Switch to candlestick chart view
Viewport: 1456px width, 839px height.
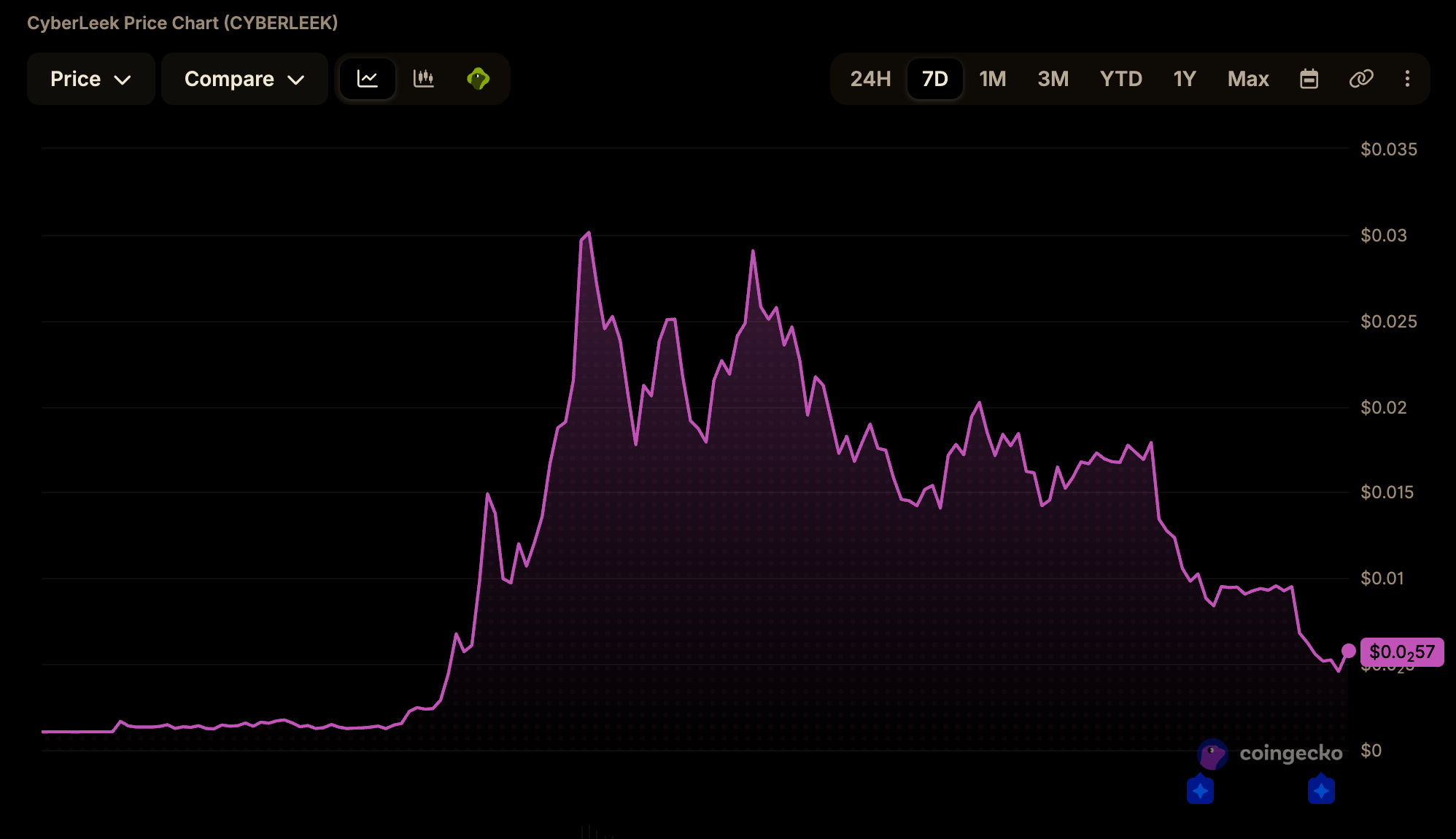[x=424, y=79]
